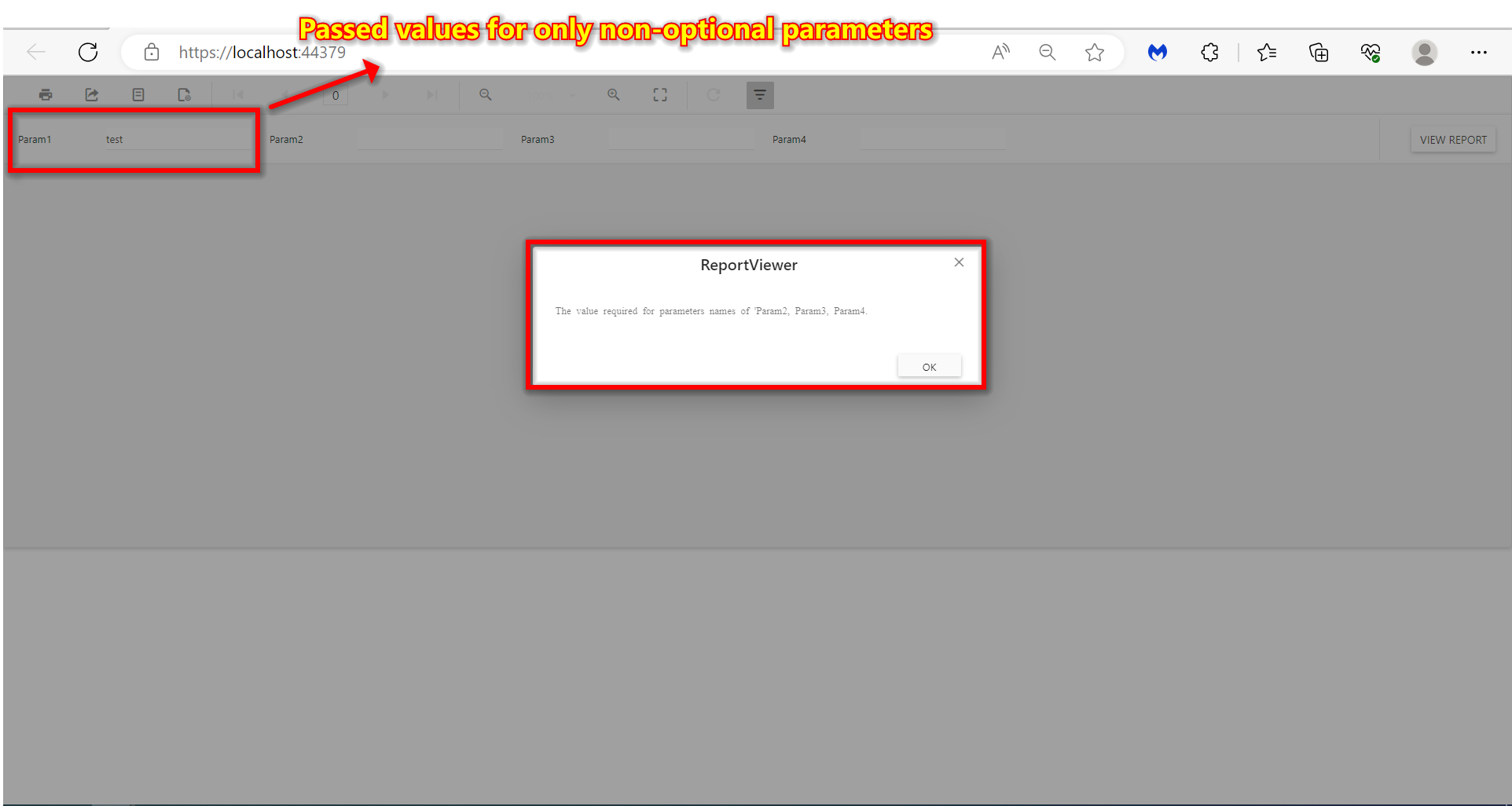
Task: Focus the Param3 input field
Action: point(681,140)
